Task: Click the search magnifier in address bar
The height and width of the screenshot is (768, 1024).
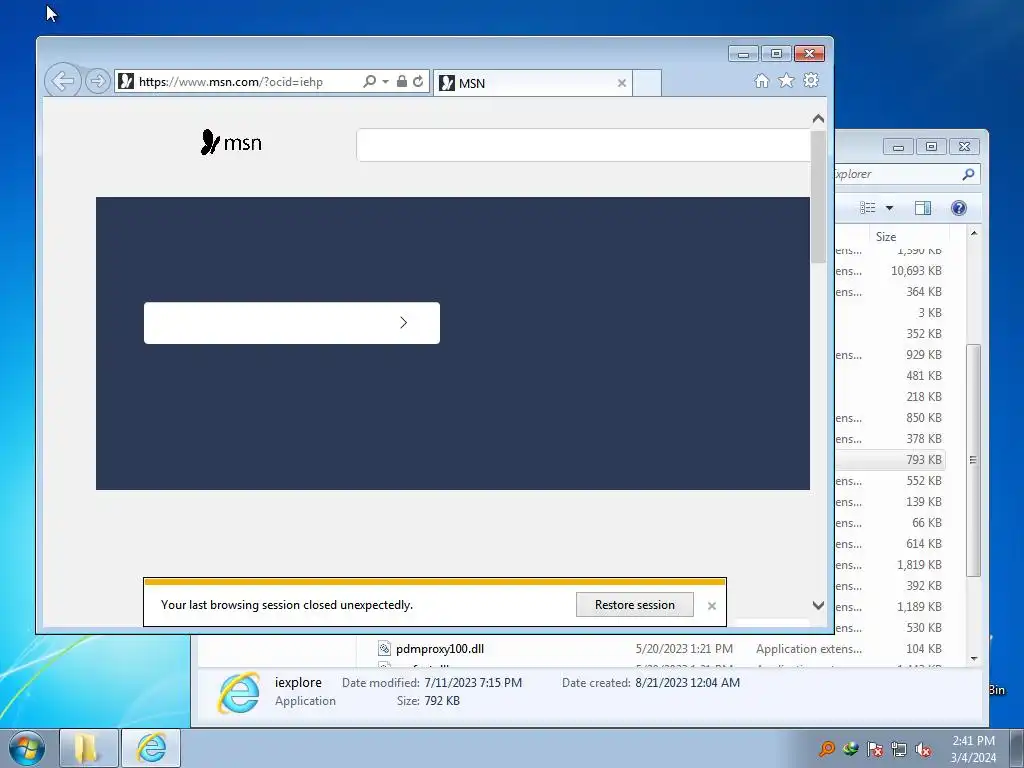Action: click(370, 82)
